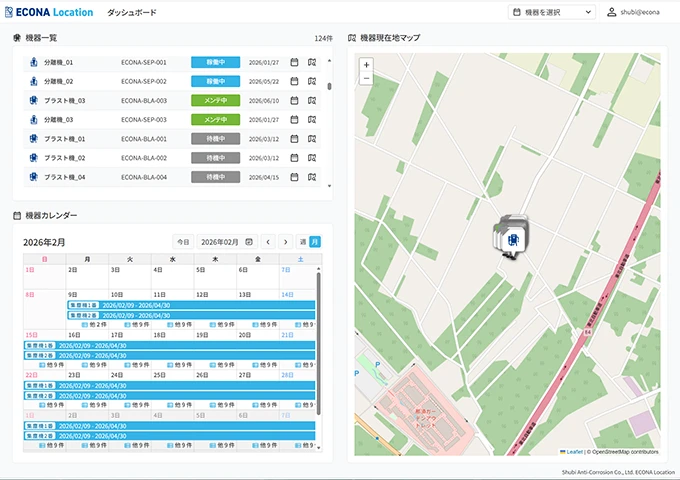Open map icon for 分離機_01 row

click(x=312, y=62)
